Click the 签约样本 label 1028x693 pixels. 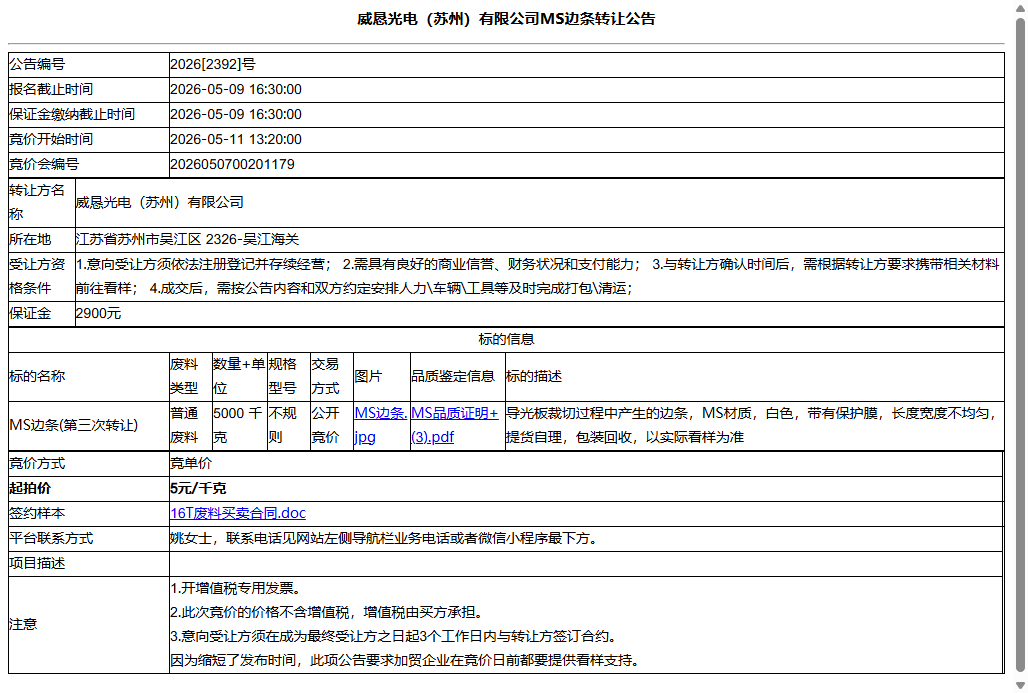click(x=37, y=513)
